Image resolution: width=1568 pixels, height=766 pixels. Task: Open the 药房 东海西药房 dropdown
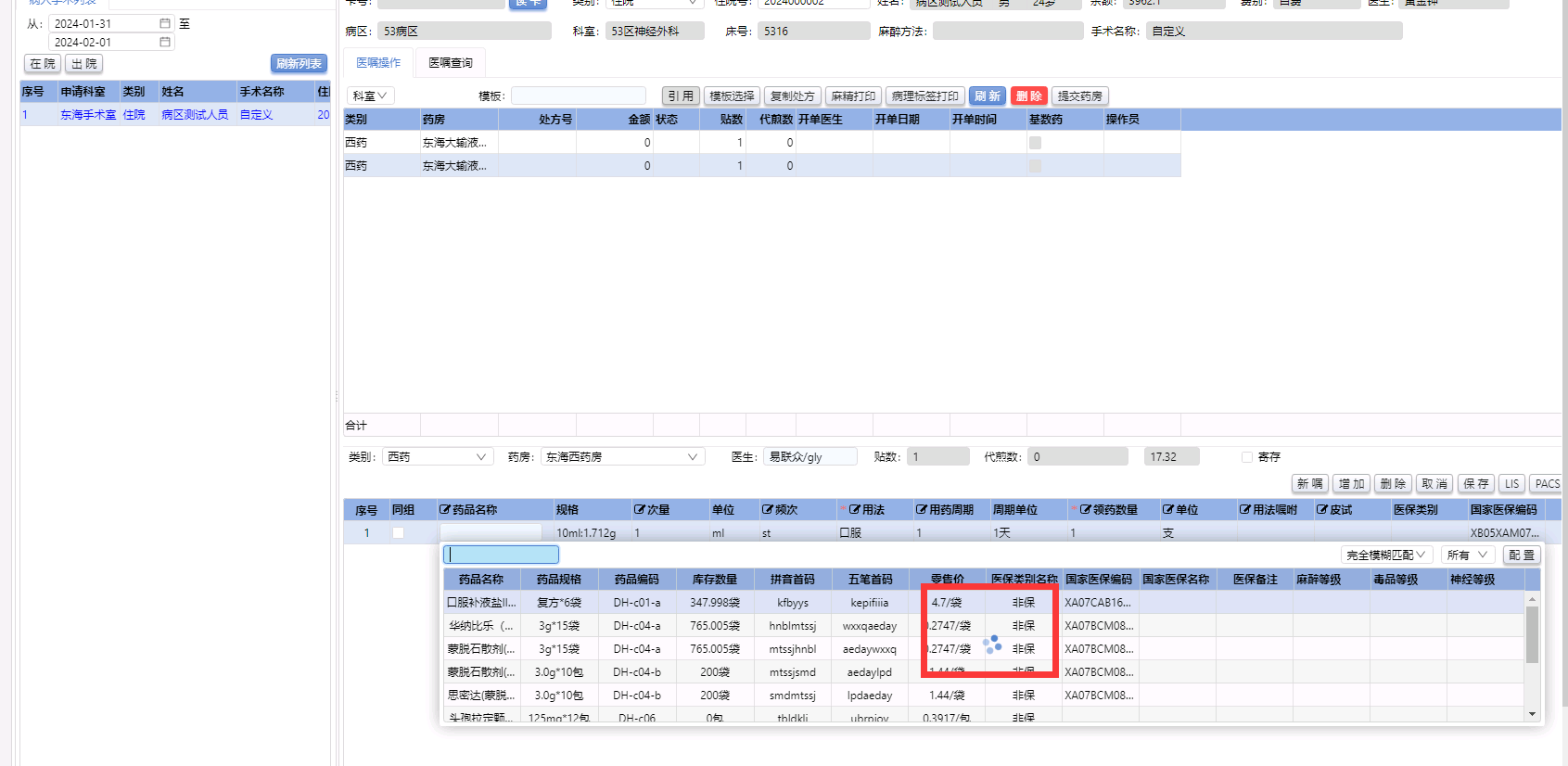622,457
